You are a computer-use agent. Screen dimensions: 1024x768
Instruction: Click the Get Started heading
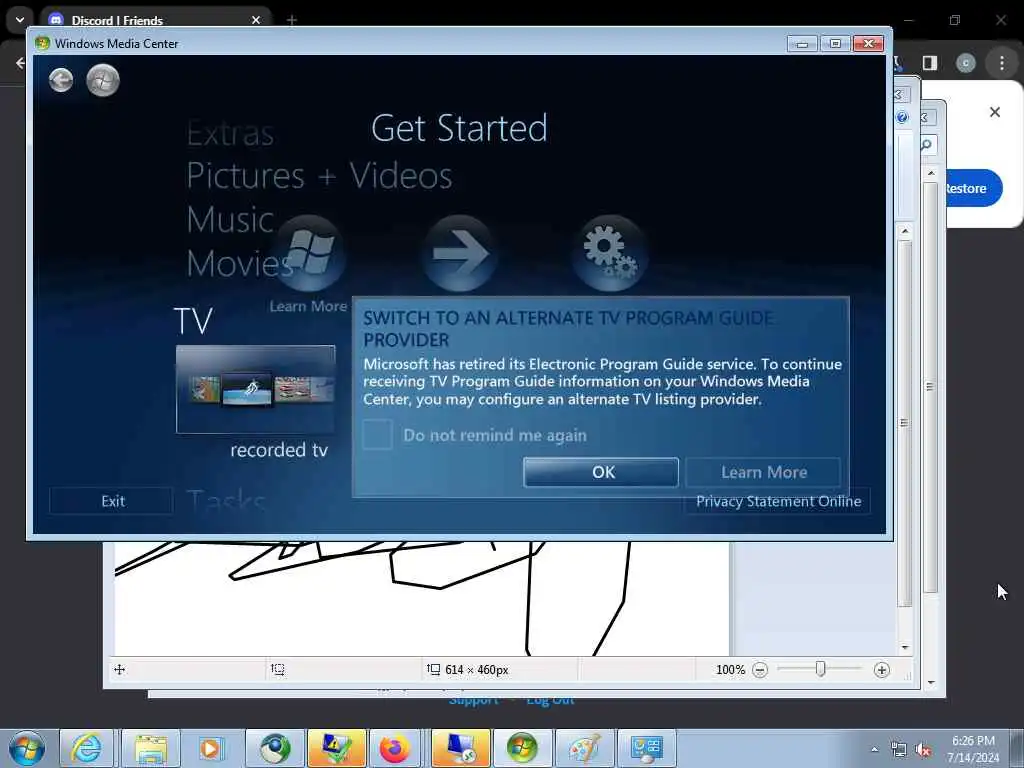click(x=459, y=128)
